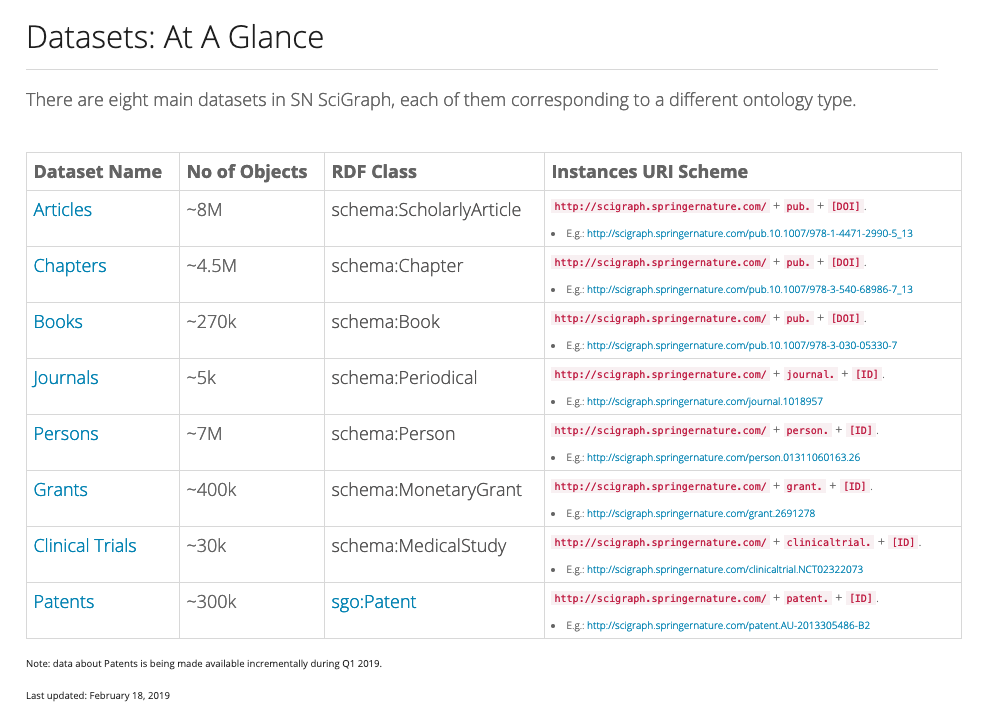The width and height of the screenshot is (1001, 726).
Task: Open the person.01311060163.26 example link
Action: pos(723,458)
